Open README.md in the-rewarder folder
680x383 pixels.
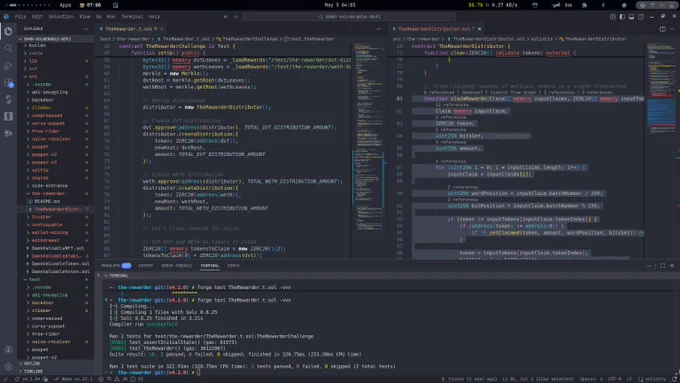click(x=56, y=201)
